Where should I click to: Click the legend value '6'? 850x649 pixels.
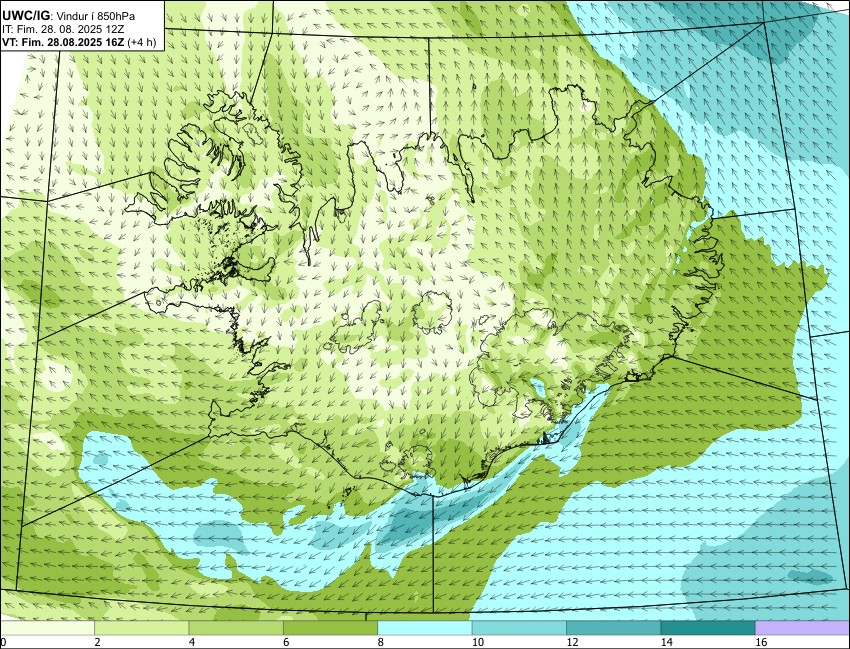click(286, 642)
